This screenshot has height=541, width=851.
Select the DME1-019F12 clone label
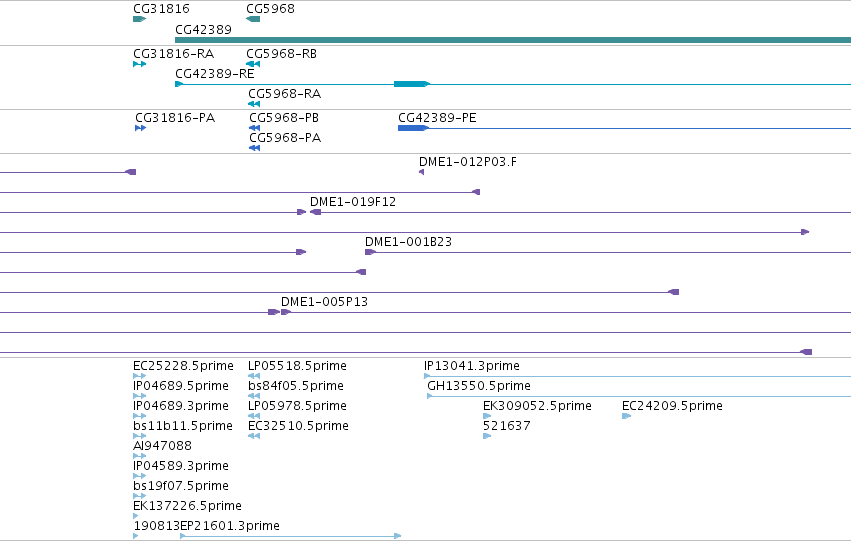click(353, 202)
